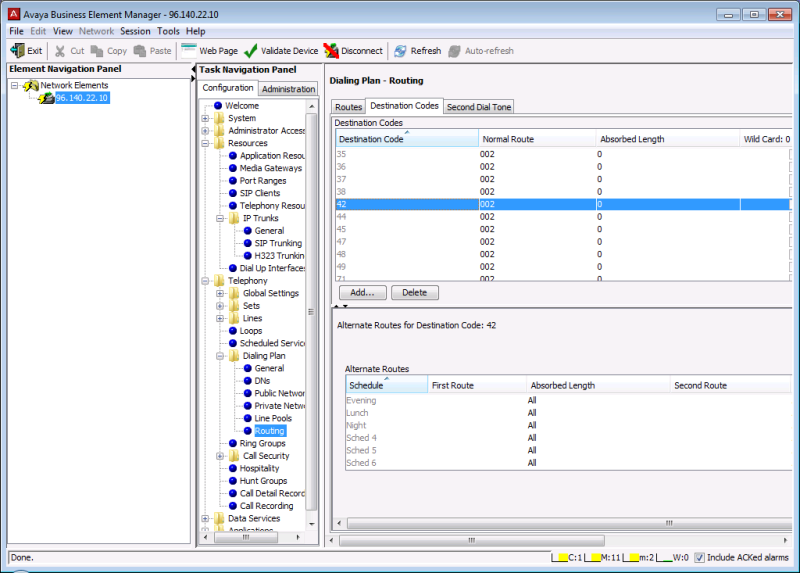Open Call Recording tree item
This screenshot has width=800, height=573.
click(266, 506)
